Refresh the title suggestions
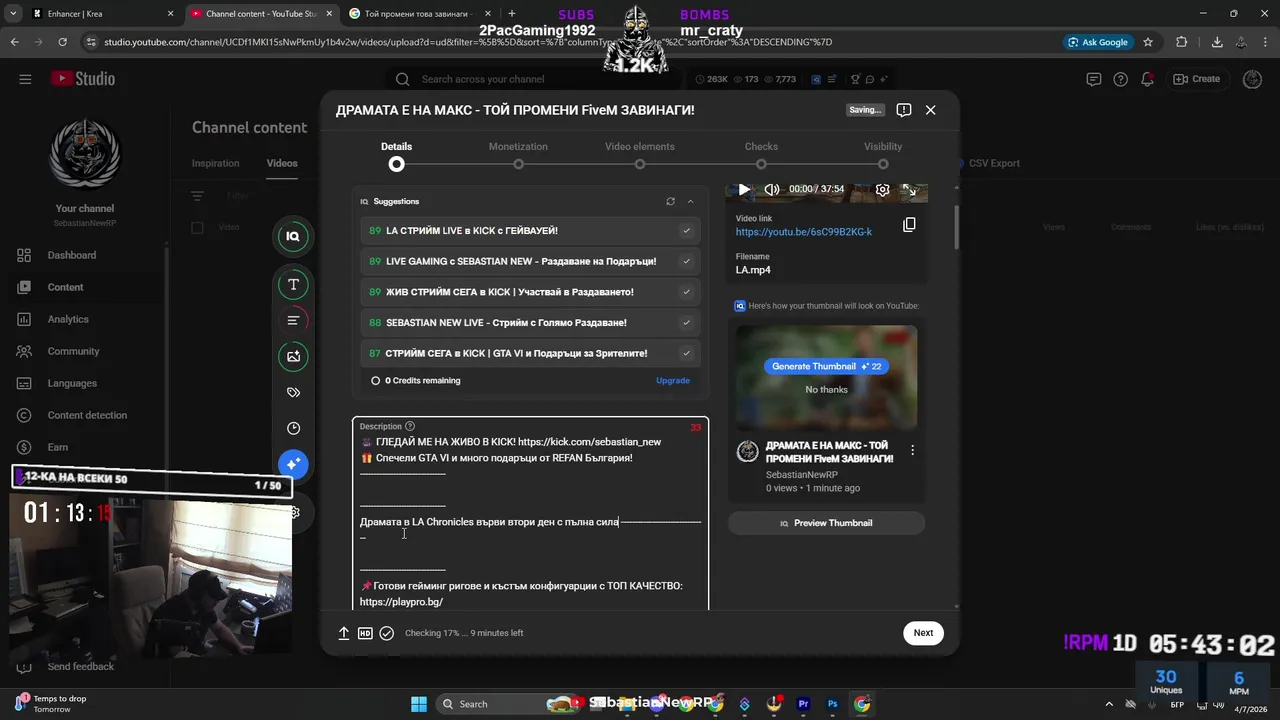The width and height of the screenshot is (1280, 720). [x=670, y=201]
